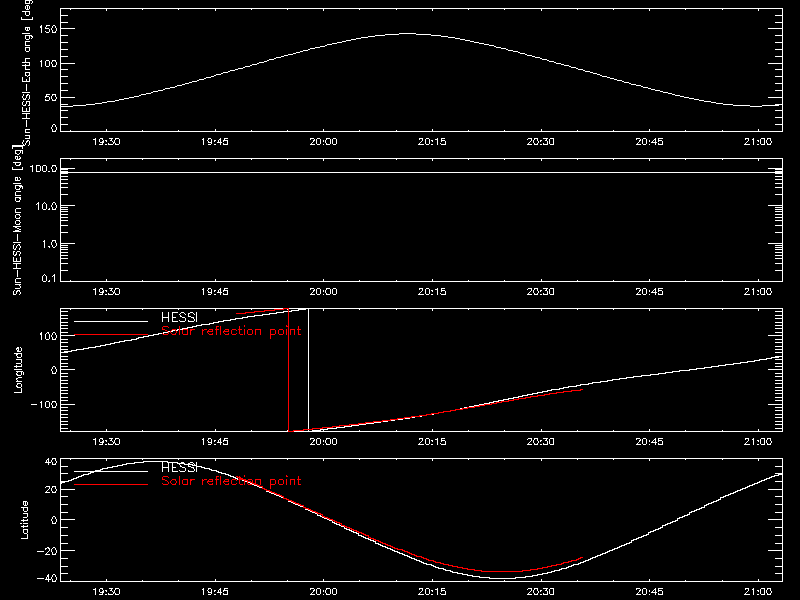Screen dimensions: 800x600
Task: Click the Sun-HESSI-Moon angle axis title
Action: (17, 220)
